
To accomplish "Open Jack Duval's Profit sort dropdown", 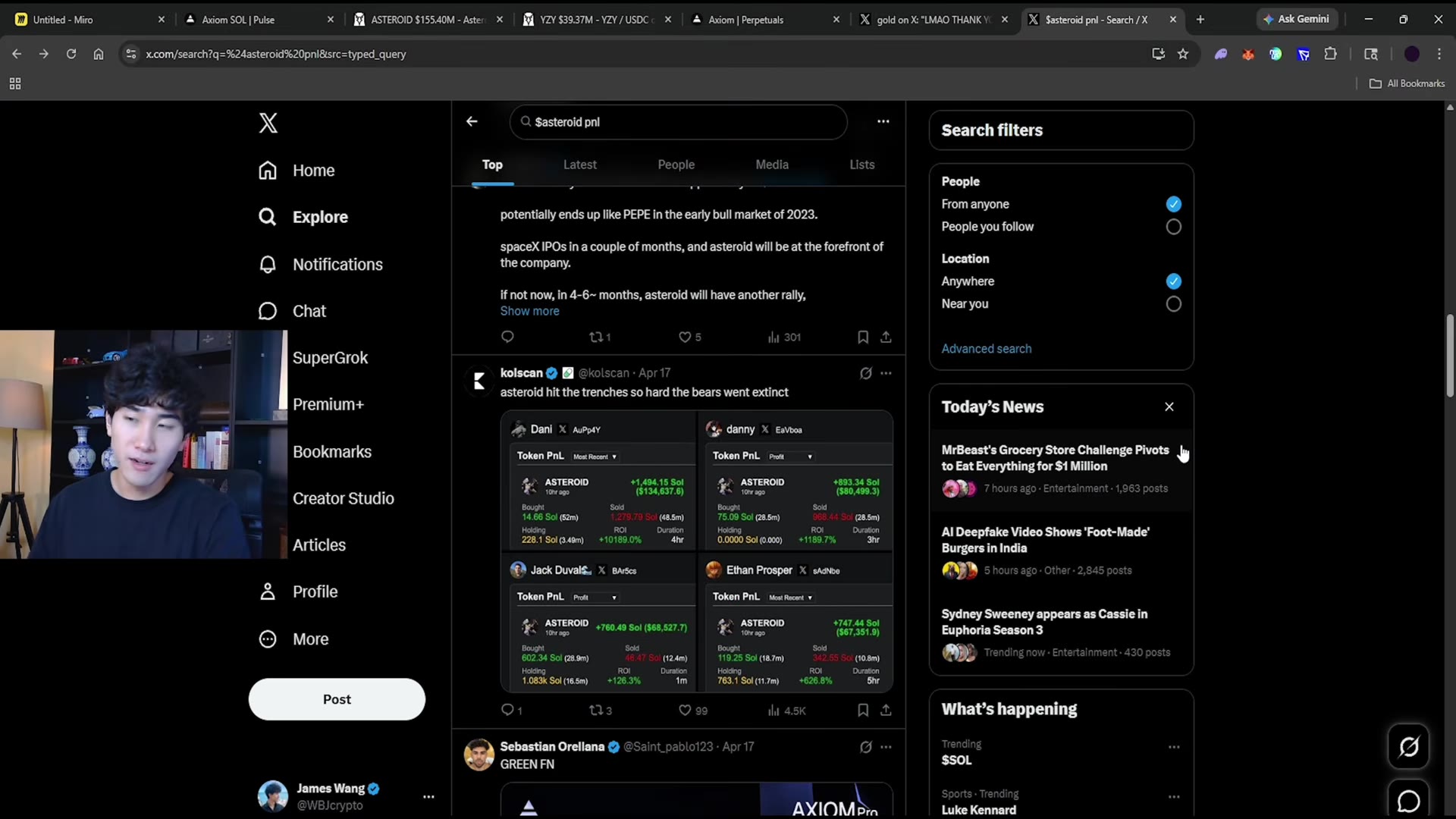I will [x=595, y=598].
